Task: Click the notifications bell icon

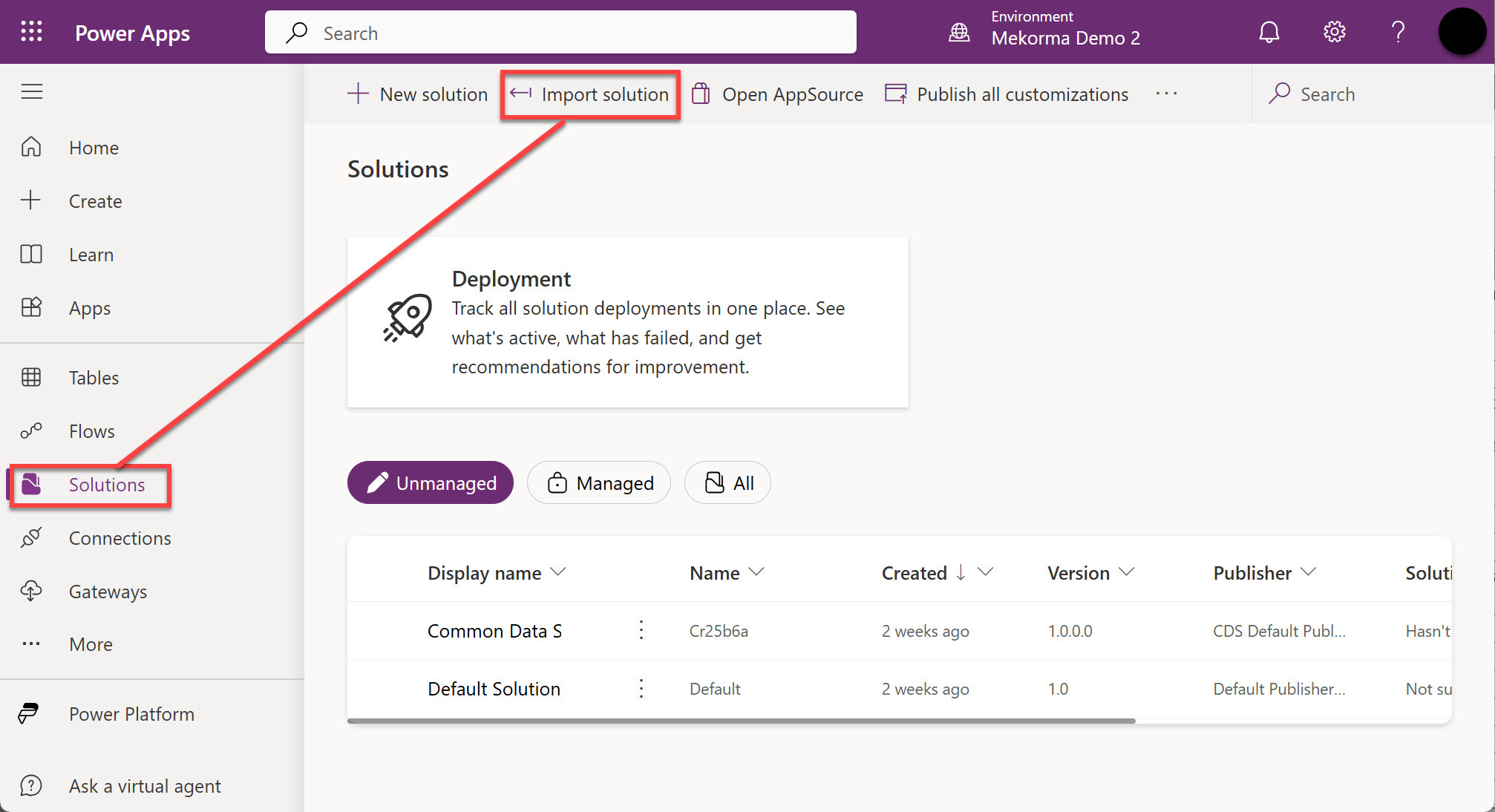Action: pos(1269,32)
